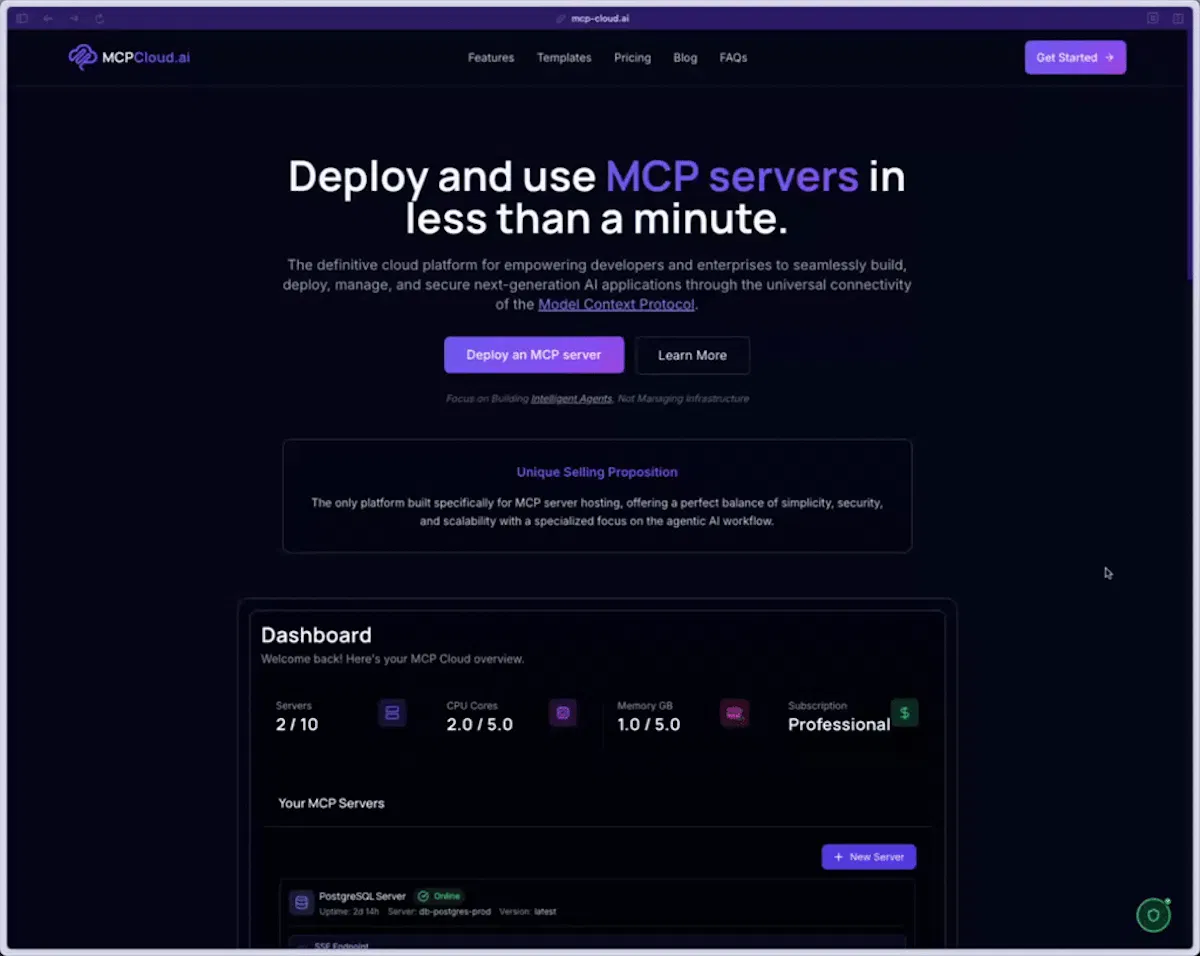The width and height of the screenshot is (1200, 956).
Task: Click the PostgreSQL Server database icon
Action: pyautogui.click(x=301, y=903)
